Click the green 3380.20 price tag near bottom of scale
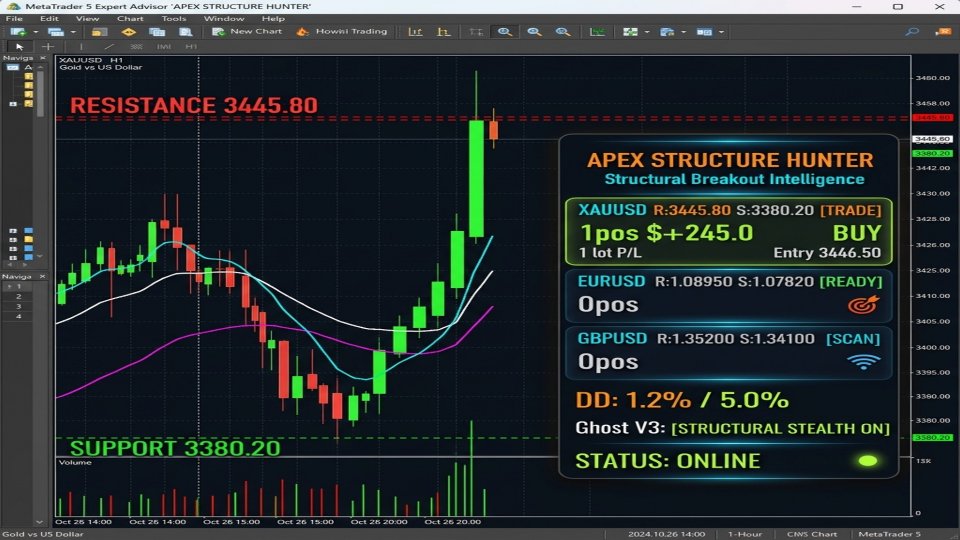 932,438
